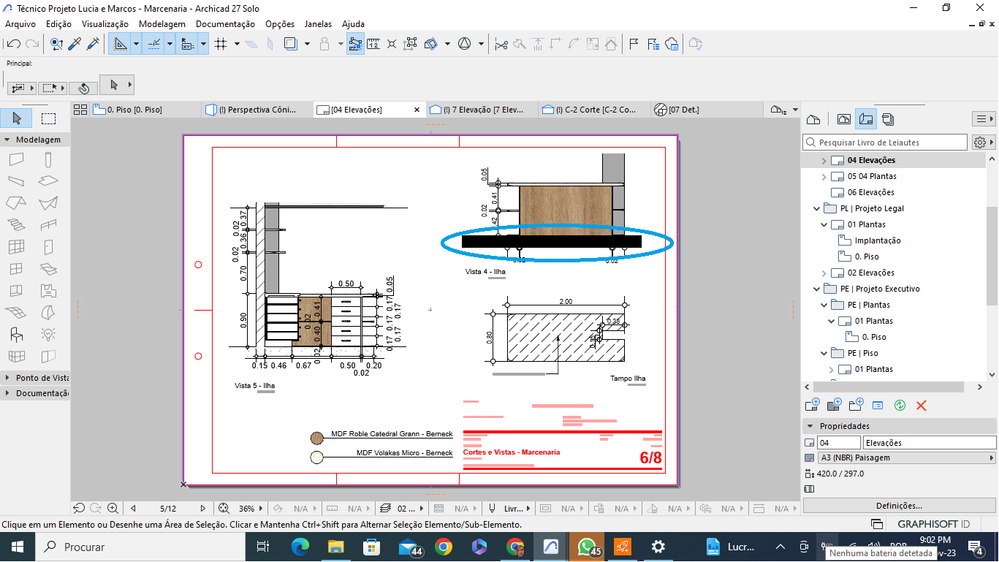Go to previous layout arrow beside 5/12

[x=133, y=508]
